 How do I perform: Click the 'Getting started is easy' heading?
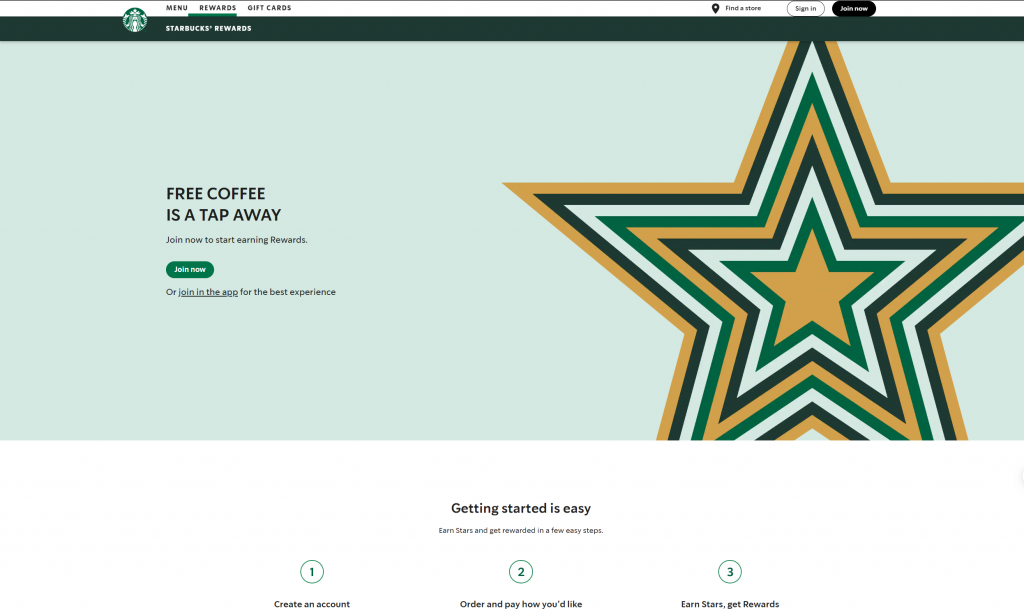coord(520,508)
